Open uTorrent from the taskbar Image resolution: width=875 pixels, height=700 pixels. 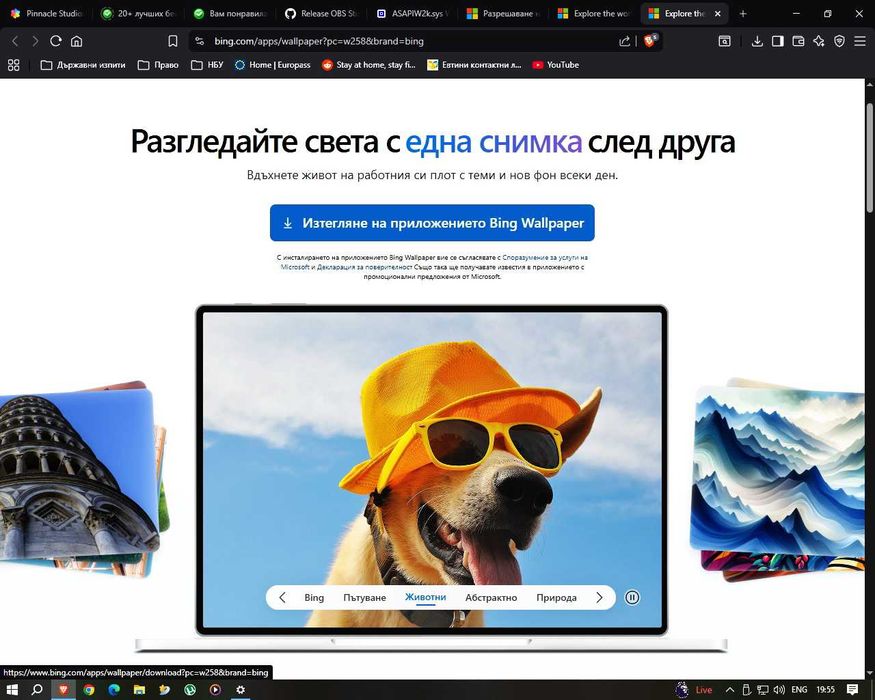click(190, 689)
